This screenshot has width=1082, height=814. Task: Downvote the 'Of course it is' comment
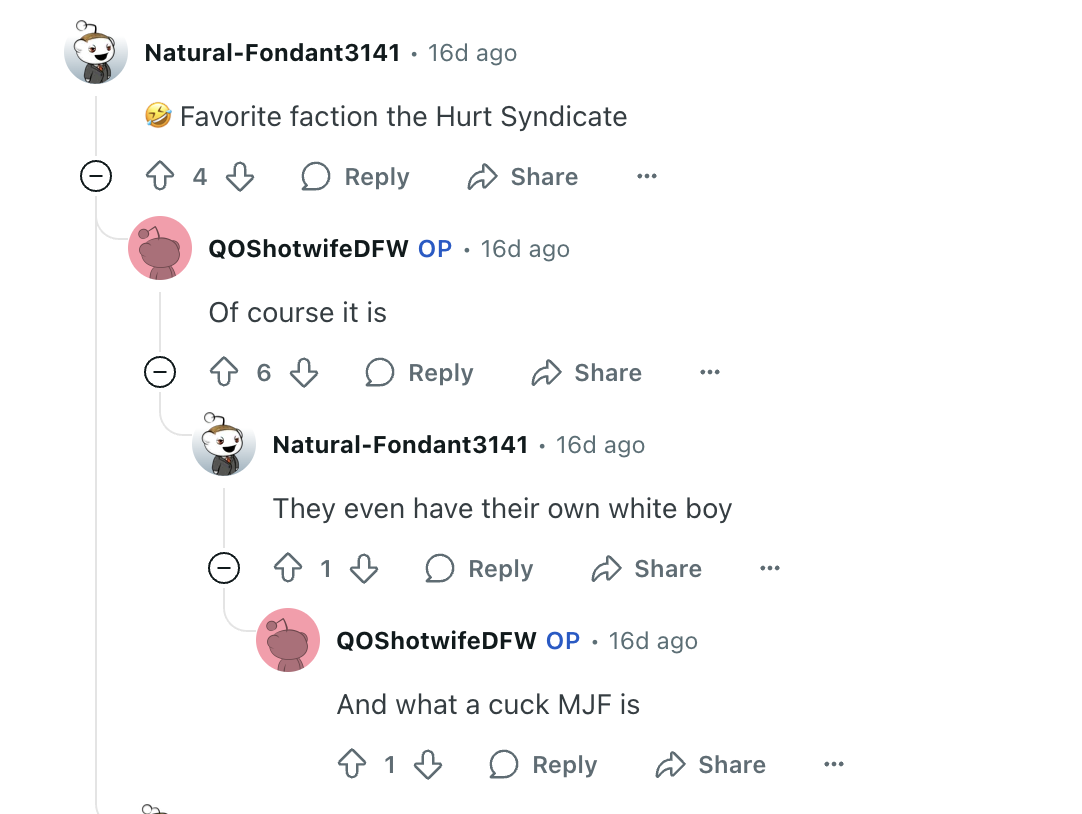304,372
